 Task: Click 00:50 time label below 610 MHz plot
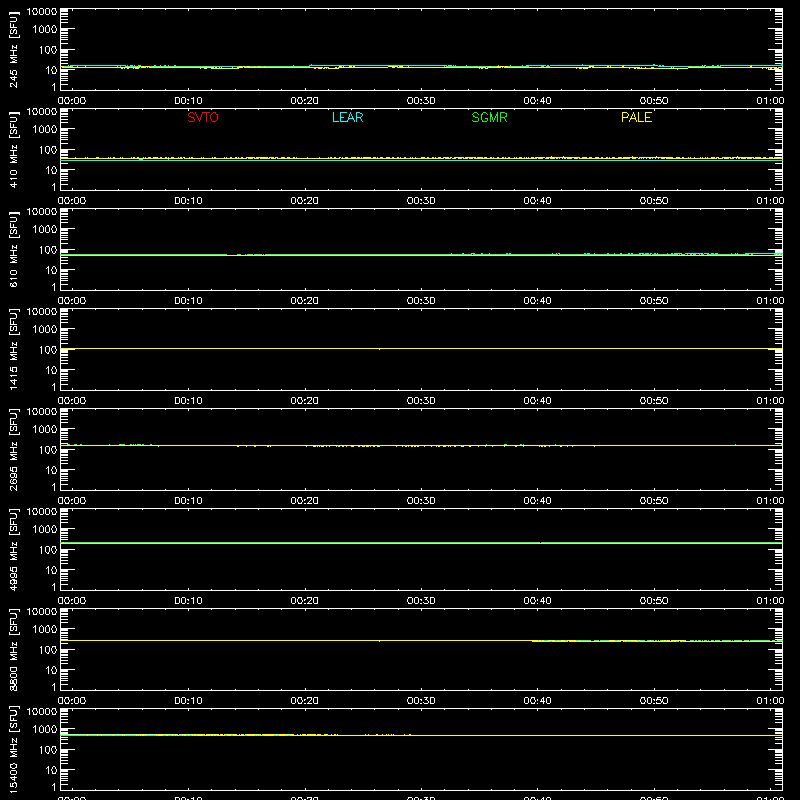pos(654,301)
